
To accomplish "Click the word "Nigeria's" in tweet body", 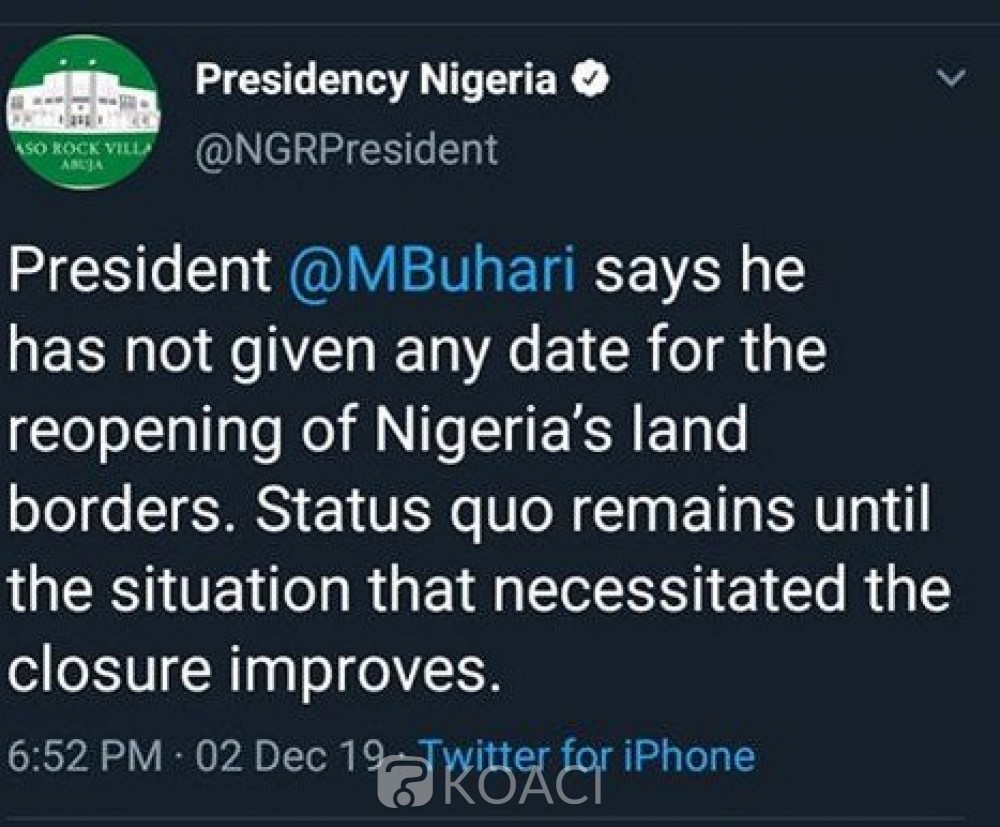I will tap(478, 432).
